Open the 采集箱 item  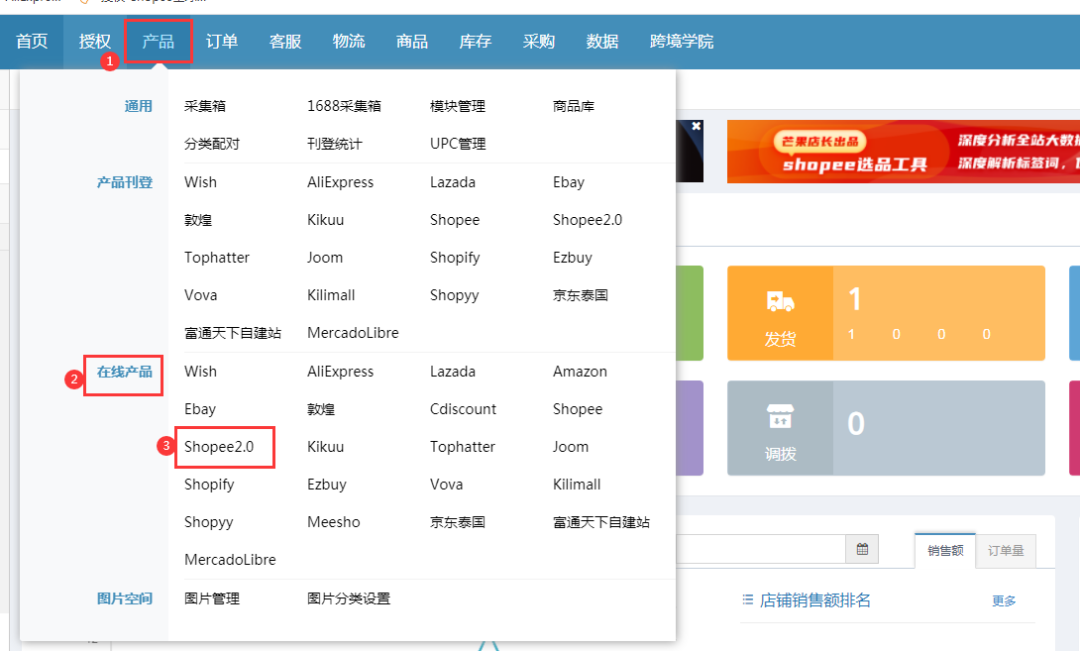[x=205, y=105]
